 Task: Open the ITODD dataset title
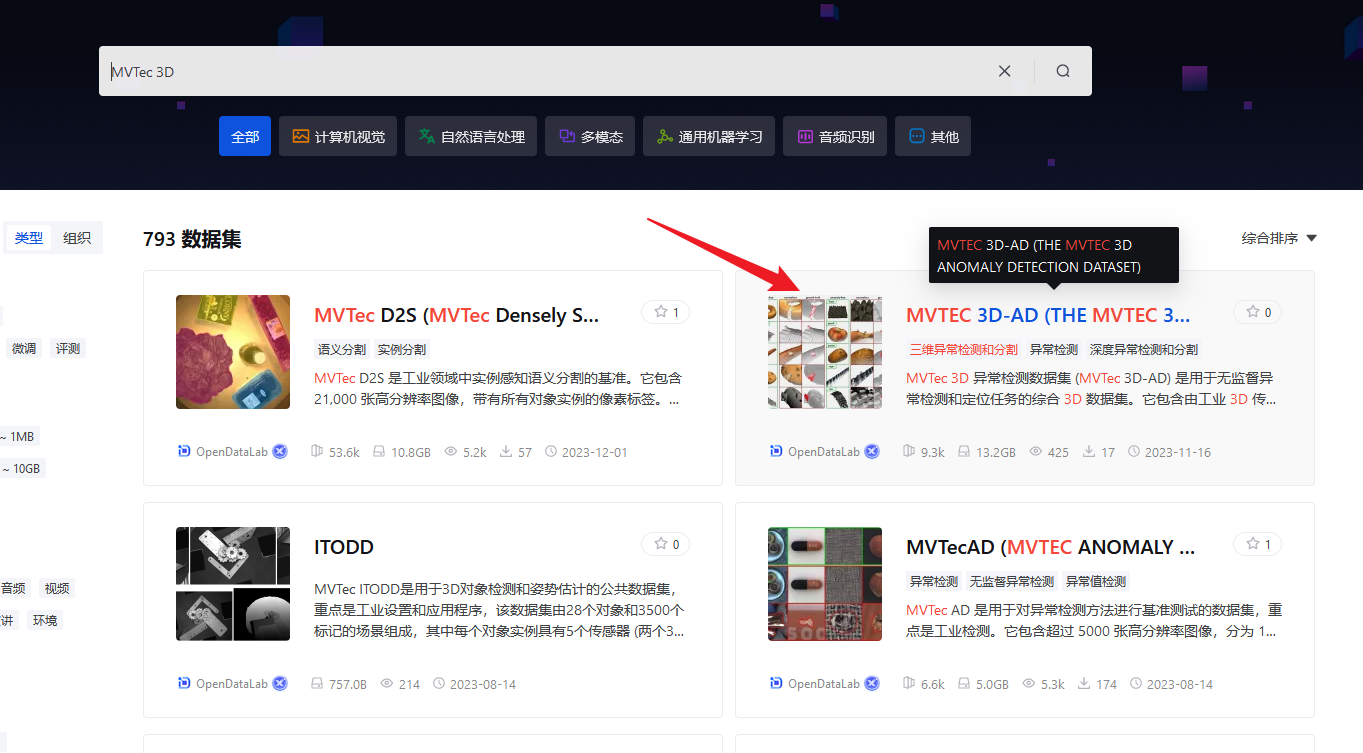pos(344,547)
